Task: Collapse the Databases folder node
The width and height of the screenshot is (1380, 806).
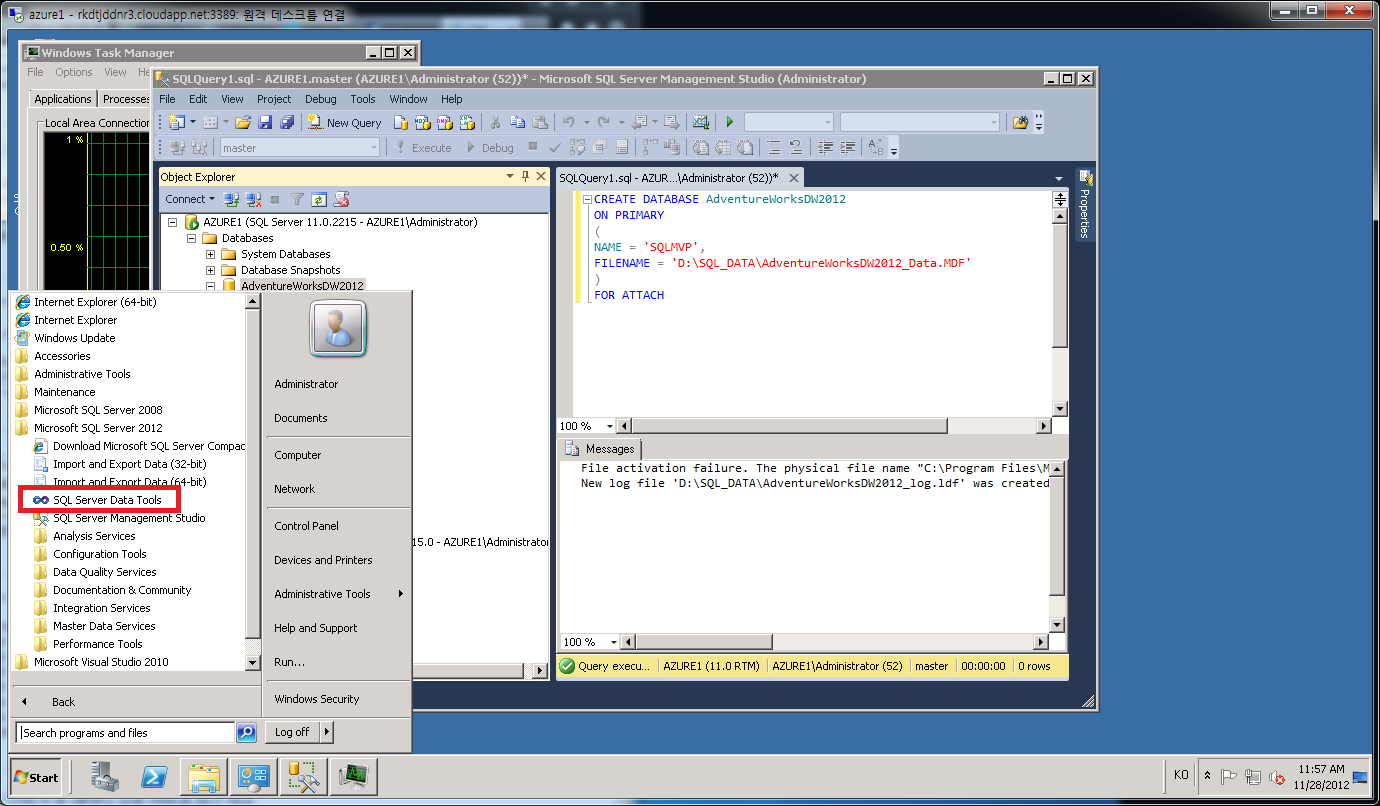Action: (191, 238)
